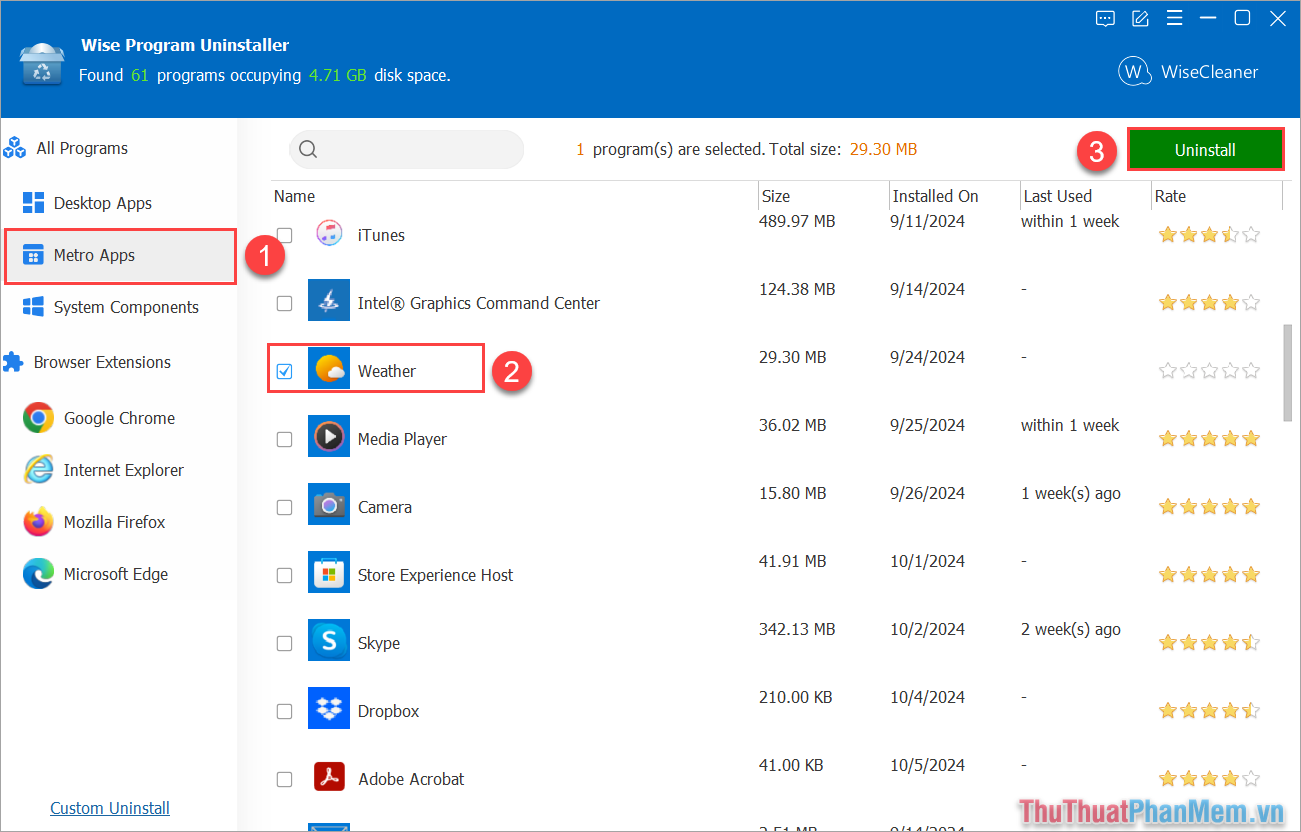Viewport: 1301px width, 832px height.
Task: Click the green Uninstall button
Action: click(1205, 149)
